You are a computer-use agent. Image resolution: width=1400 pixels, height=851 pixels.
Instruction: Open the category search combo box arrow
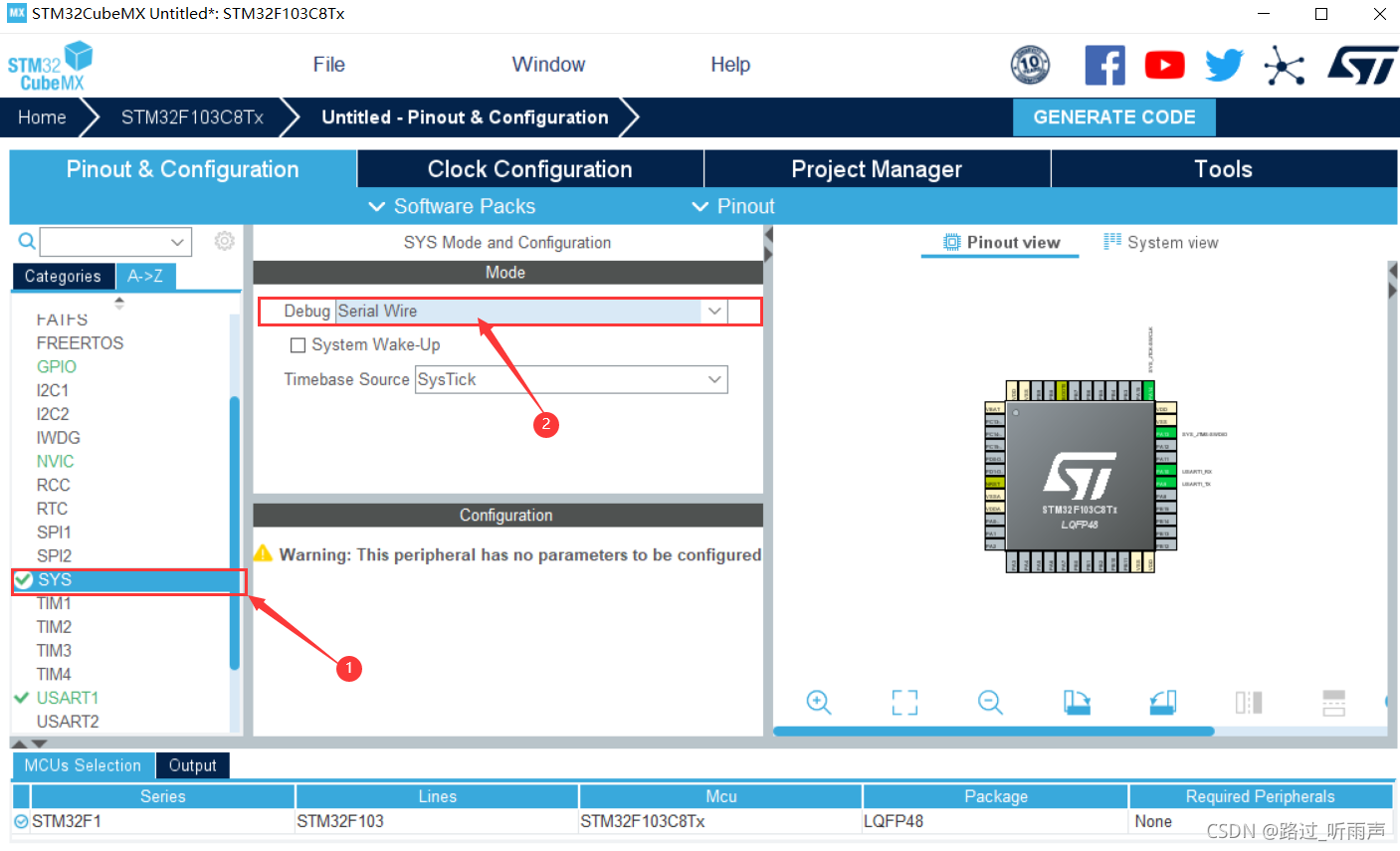point(177,241)
